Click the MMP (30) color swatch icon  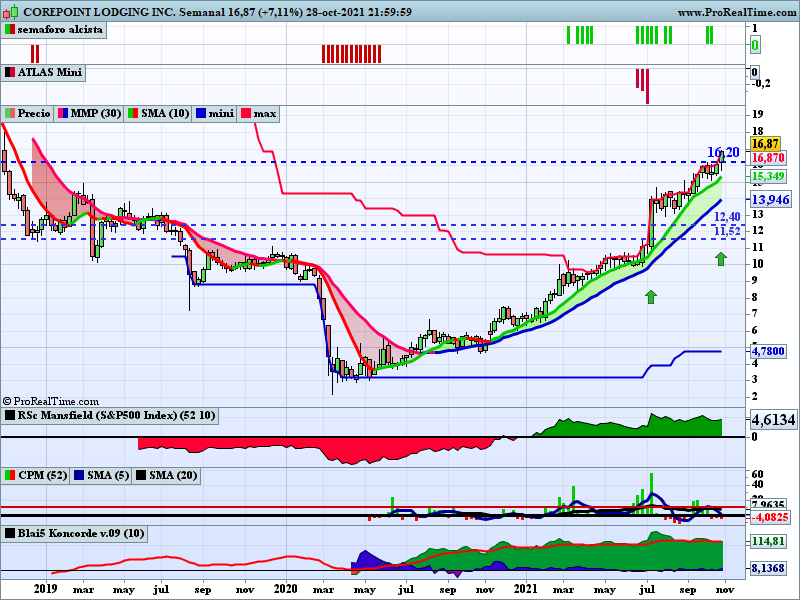(x=63, y=113)
